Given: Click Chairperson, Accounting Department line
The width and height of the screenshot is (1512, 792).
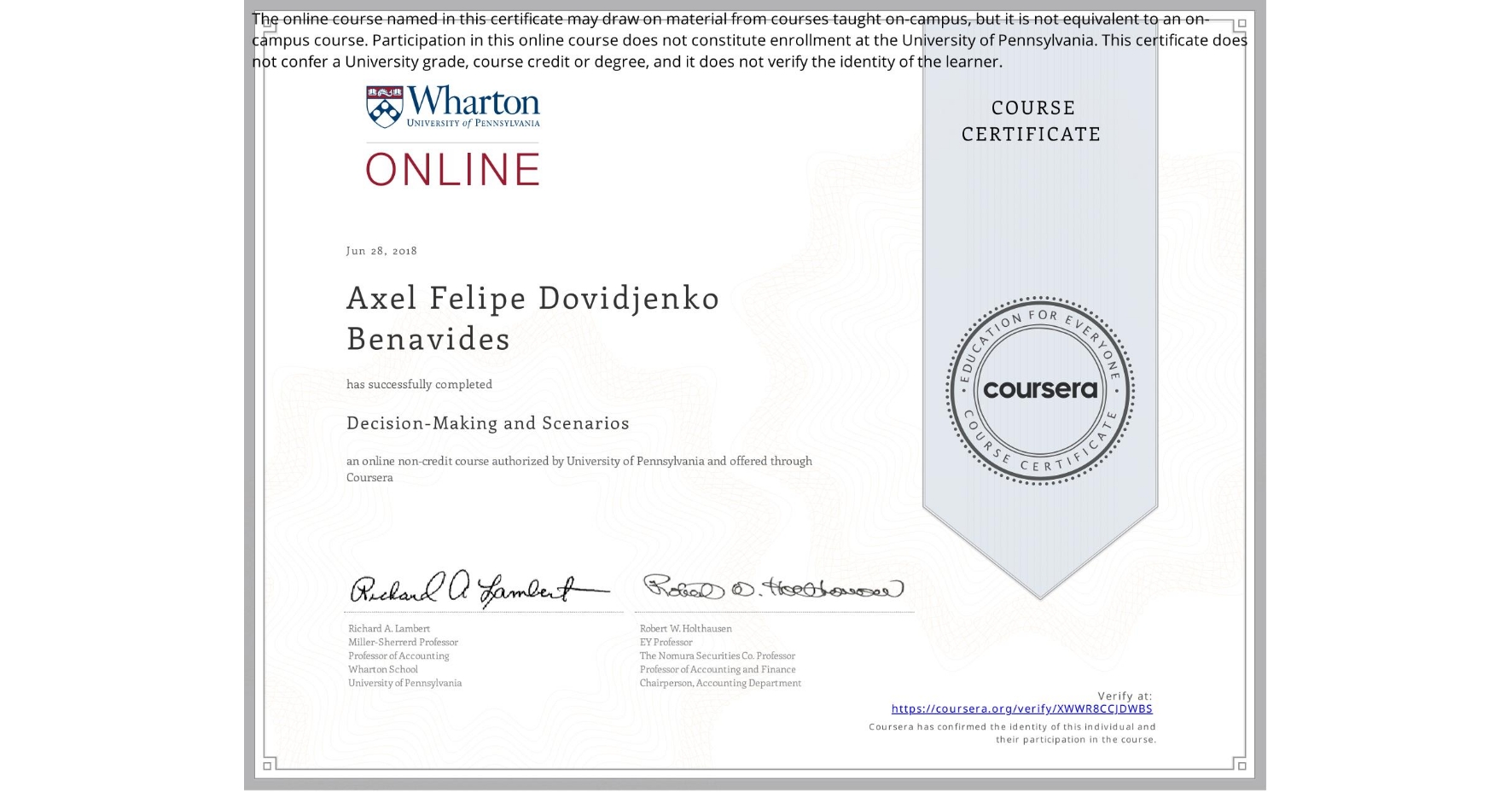Looking at the screenshot, I should (x=720, y=684).
